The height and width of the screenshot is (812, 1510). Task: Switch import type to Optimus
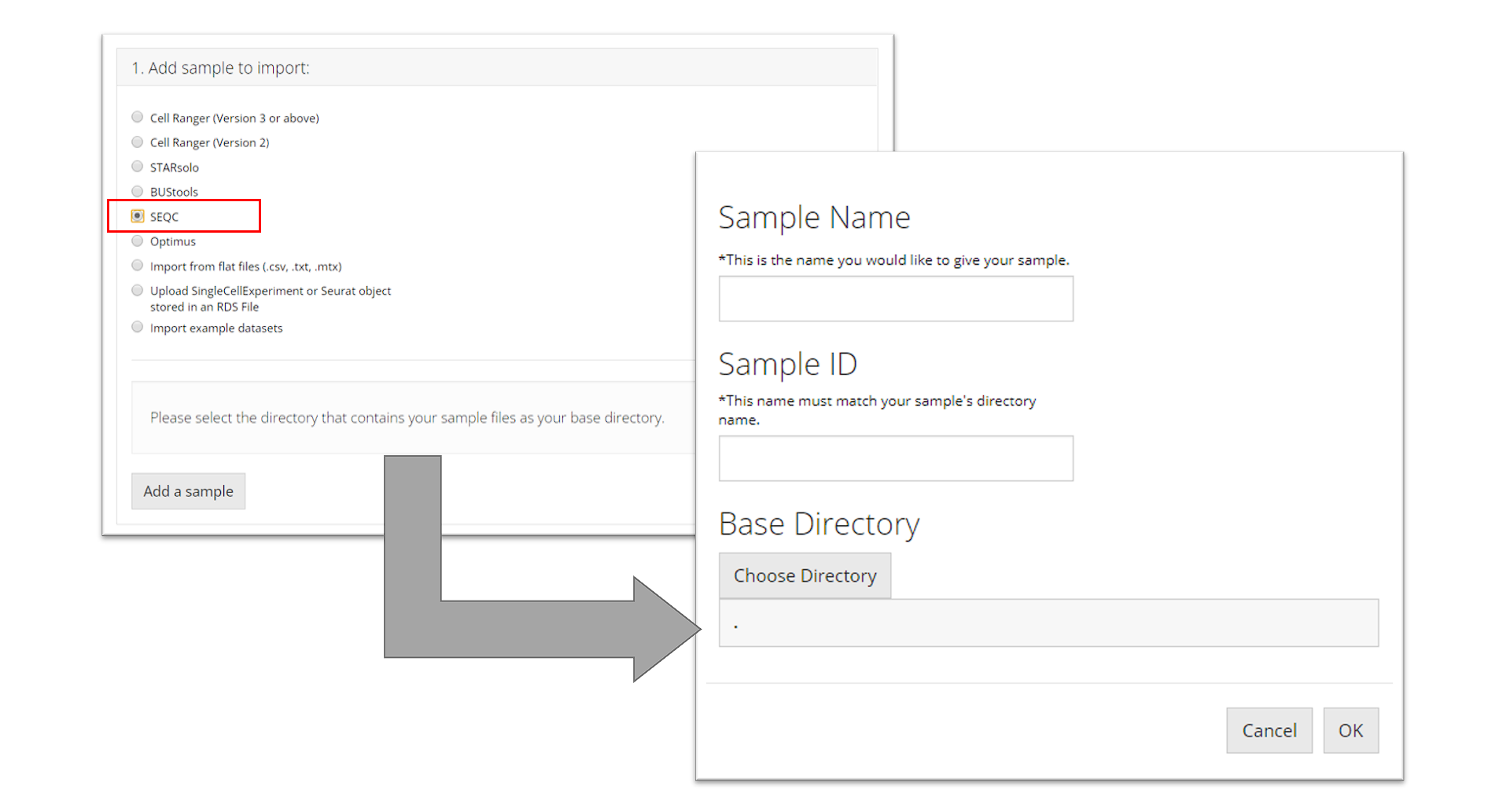coord(138,241)
